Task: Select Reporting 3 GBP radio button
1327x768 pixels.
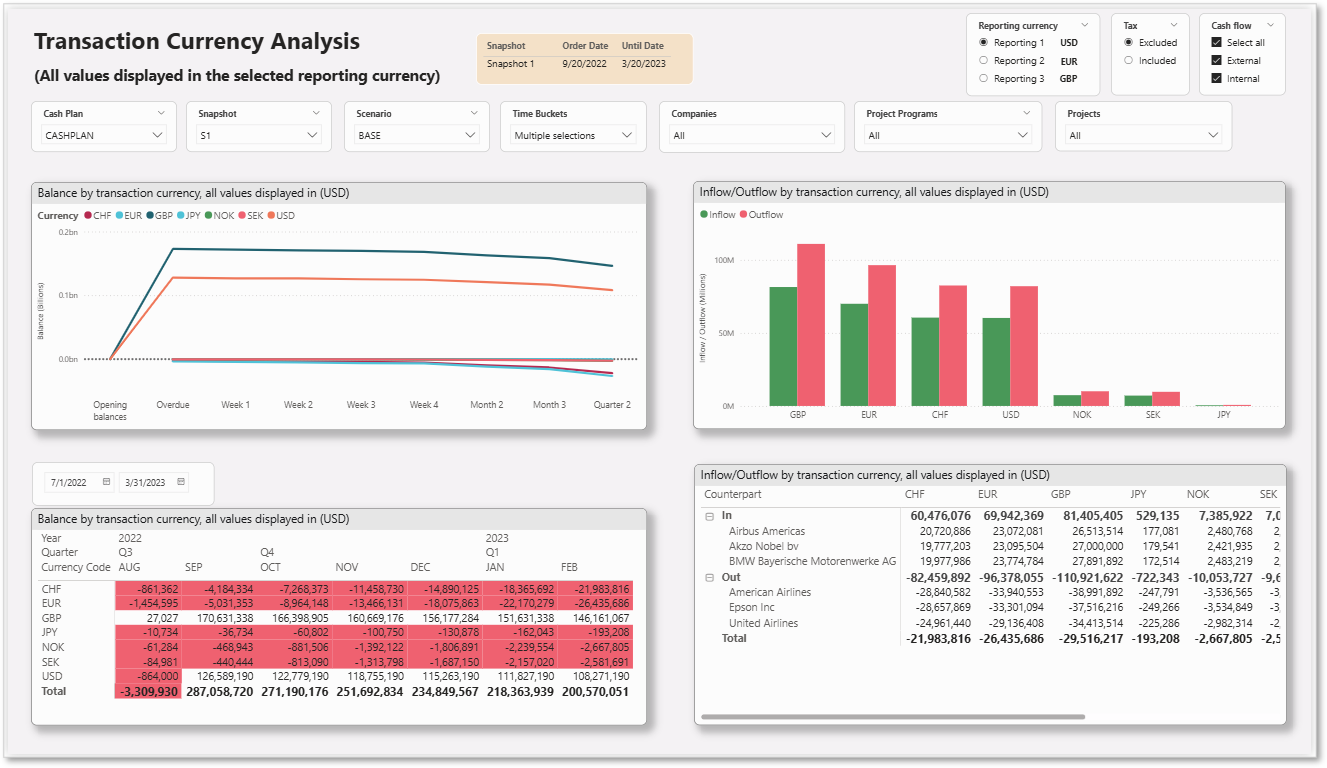Action: [984, 78]
